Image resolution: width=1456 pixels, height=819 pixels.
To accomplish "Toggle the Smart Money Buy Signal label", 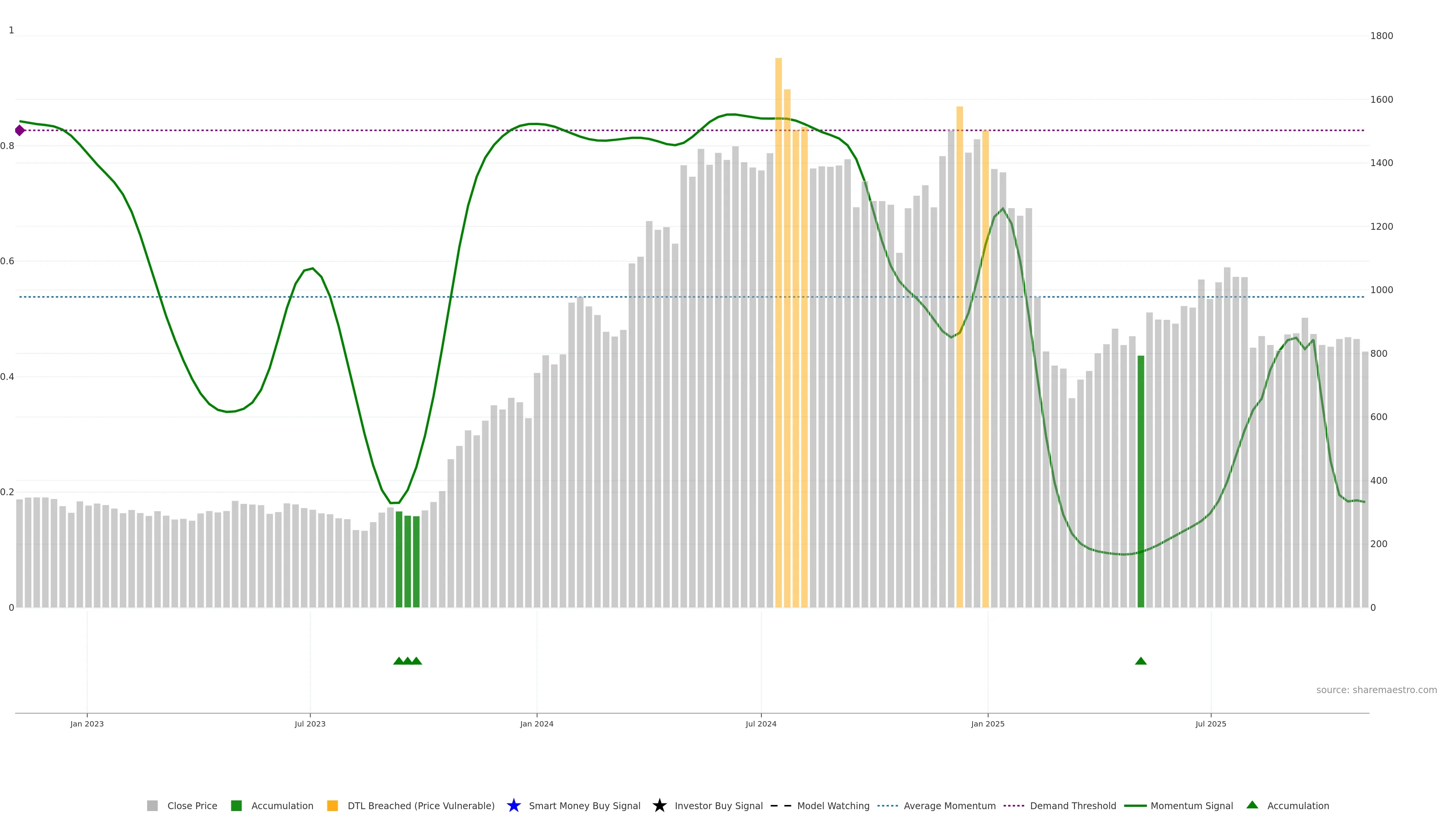I will click(x=584, y=805).
